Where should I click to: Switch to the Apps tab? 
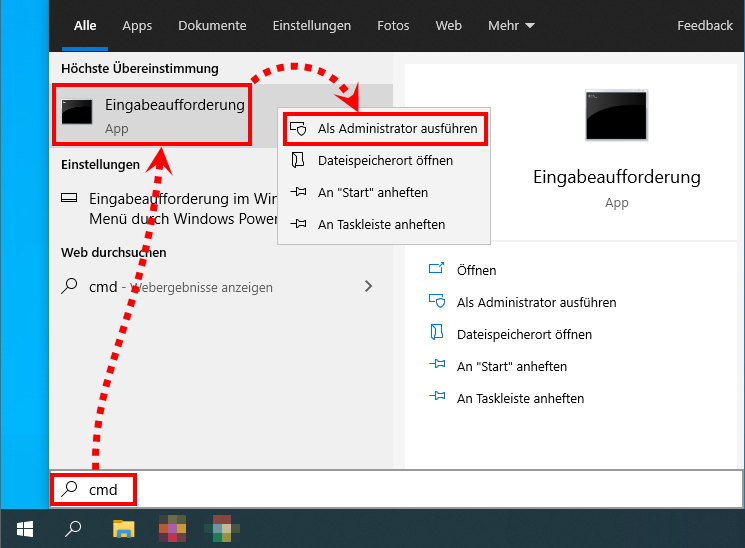(137, 25)
